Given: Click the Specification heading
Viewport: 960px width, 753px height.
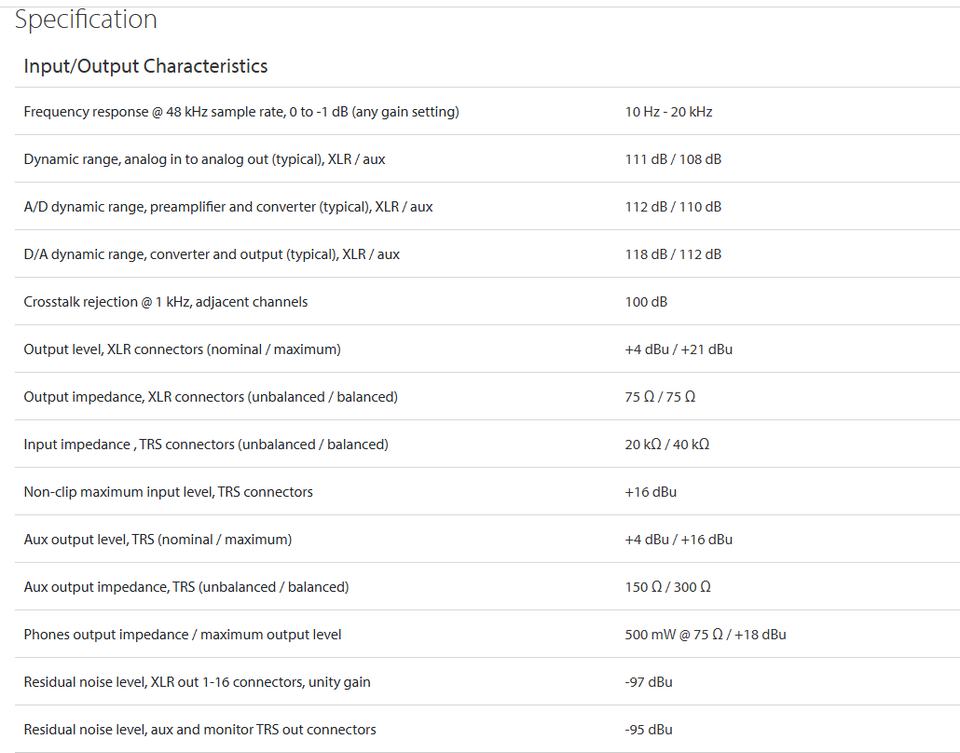Looking at the screenshot, I should 86,20.
